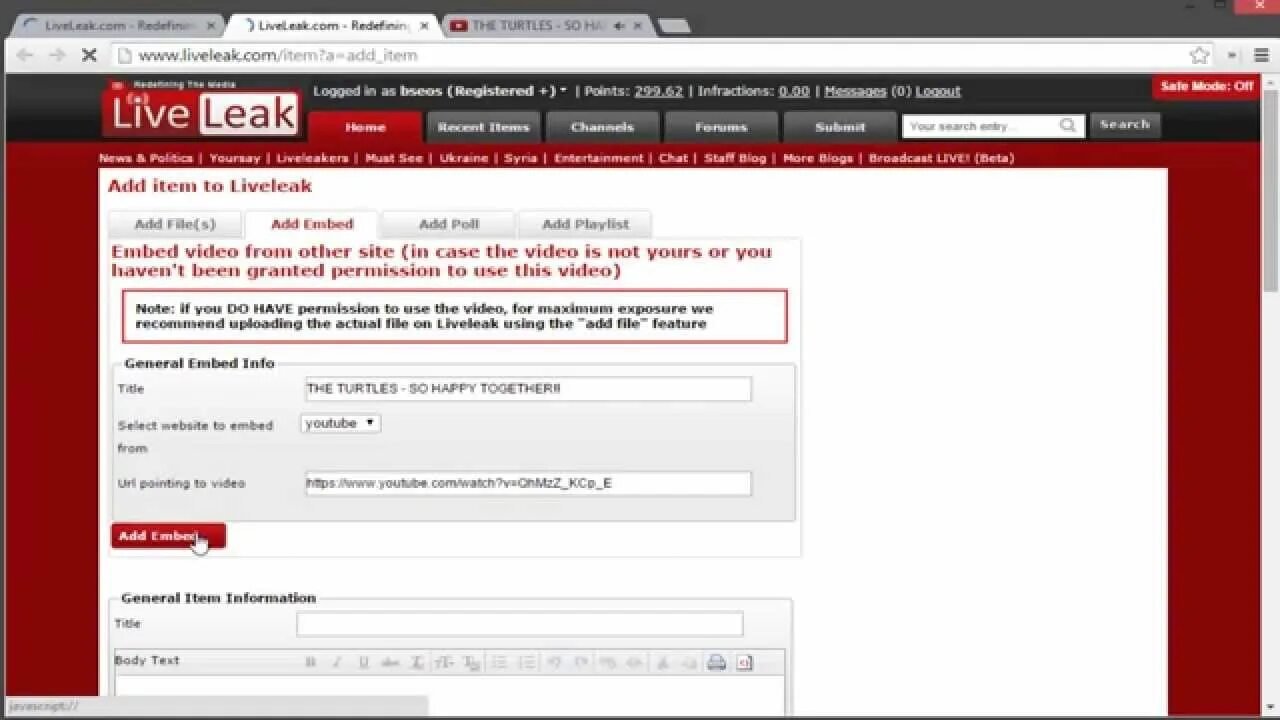
Task: Open the Must See link
Action: point(394,158)
